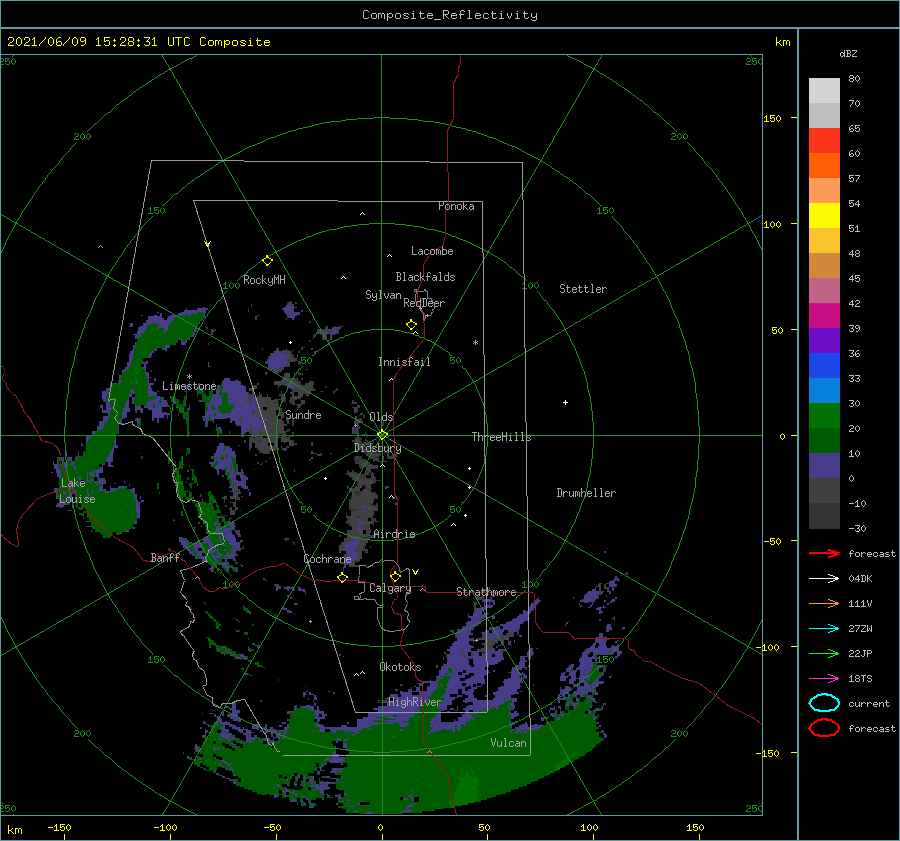Image resolution: width=900 pixels, height=841 pixels.
Task: Click the yellow V marker northeast of Calgary
Action: (415, 572)
